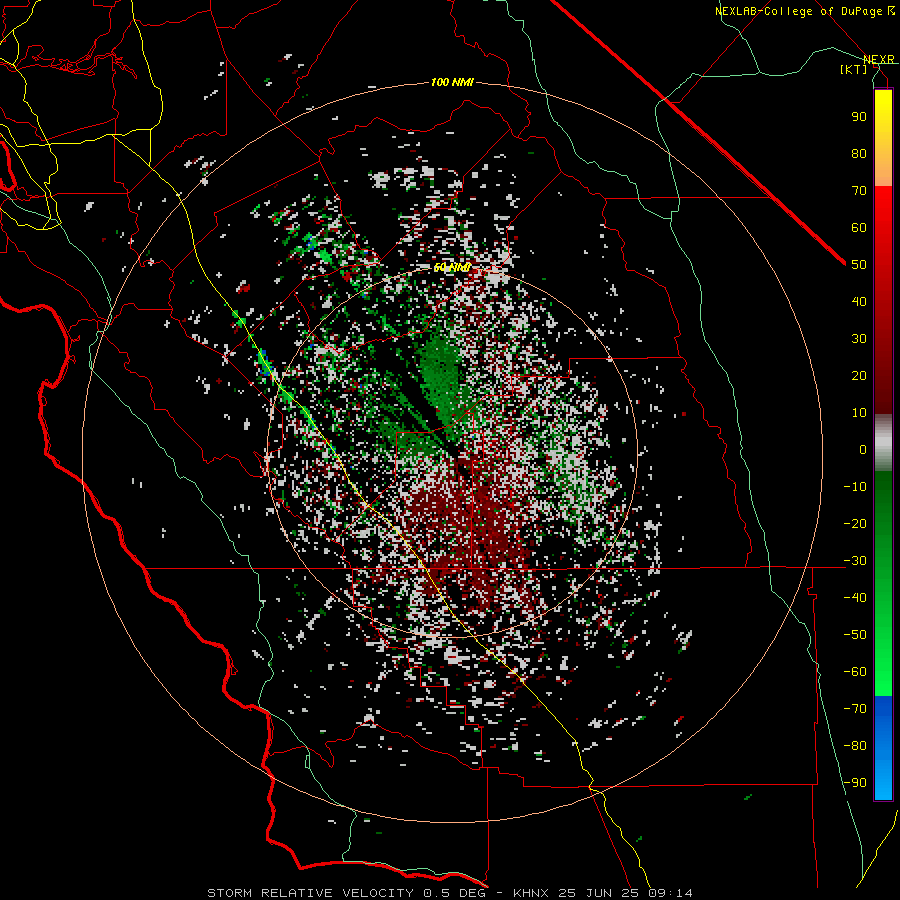The height and width of the screenshot is (900, 900).
Task: Click the positive 10 scale value
Action: [859, 413]
